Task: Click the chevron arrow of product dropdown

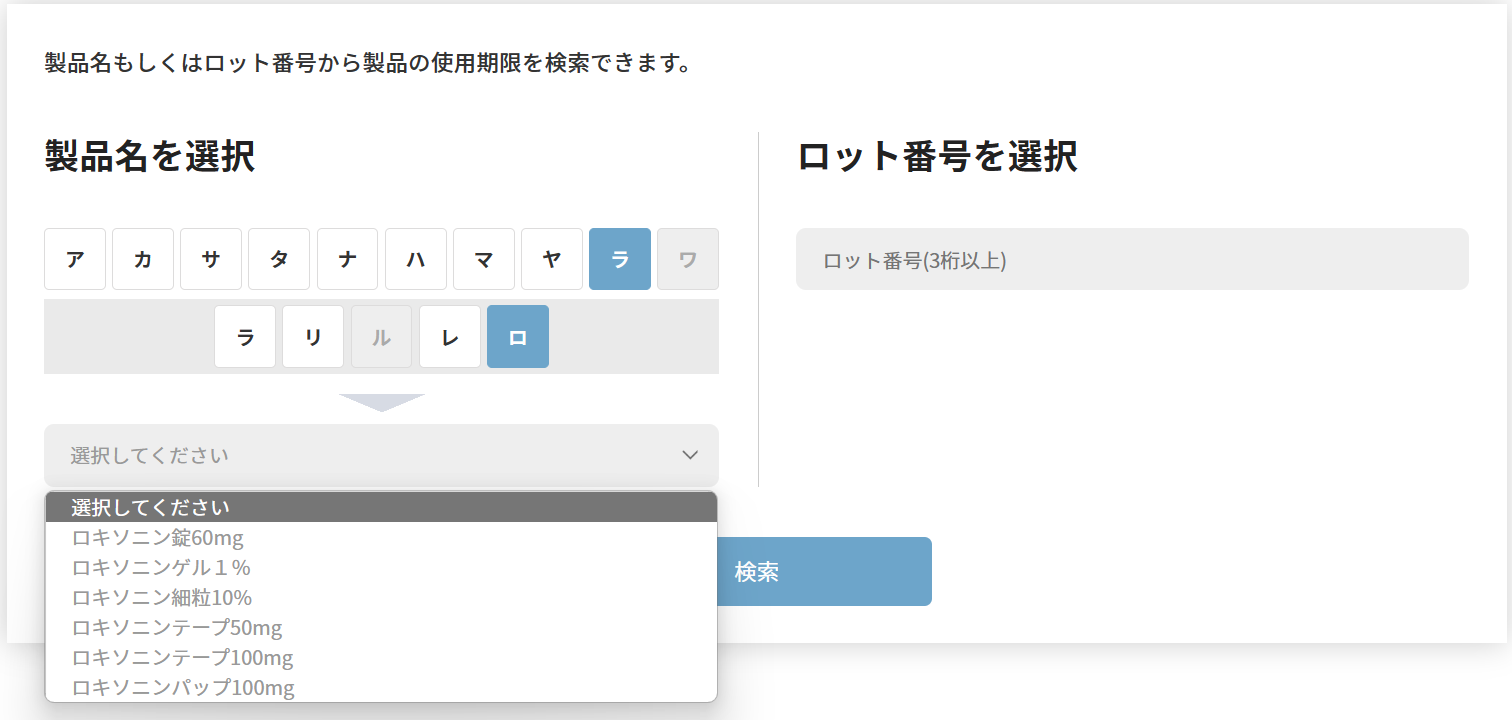Action: pos(690,455)
